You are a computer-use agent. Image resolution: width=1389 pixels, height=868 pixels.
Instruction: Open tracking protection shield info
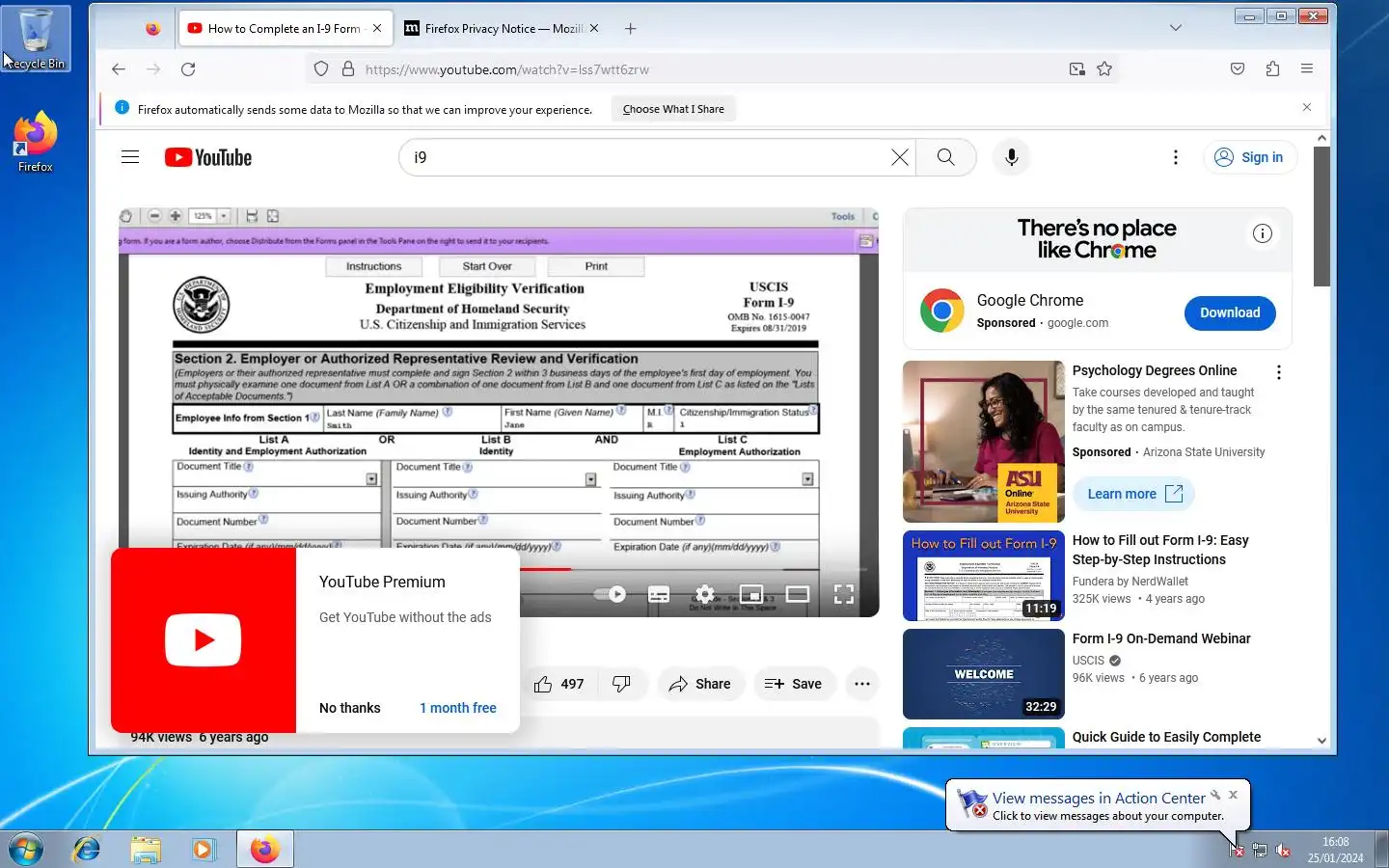(x=321, y=68)
